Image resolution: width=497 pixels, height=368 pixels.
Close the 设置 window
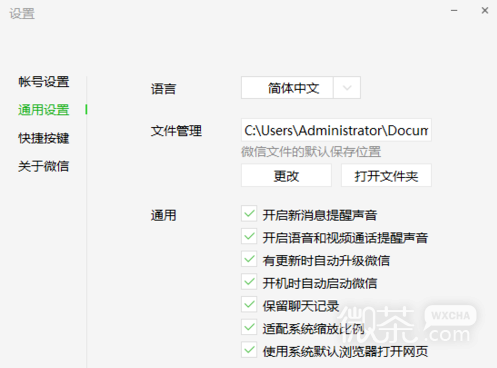point(485,11)
